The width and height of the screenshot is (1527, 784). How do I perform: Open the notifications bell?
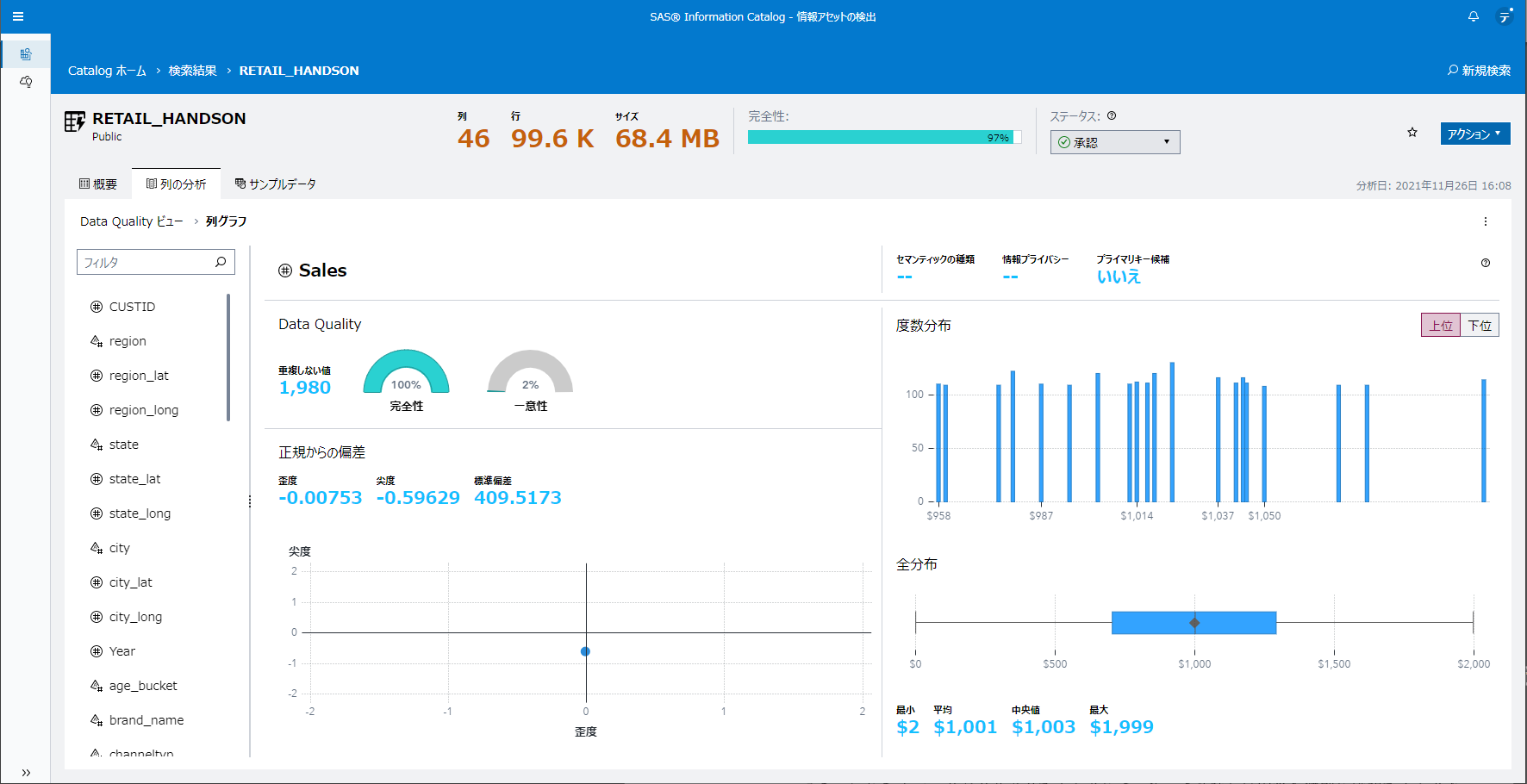1474,16
